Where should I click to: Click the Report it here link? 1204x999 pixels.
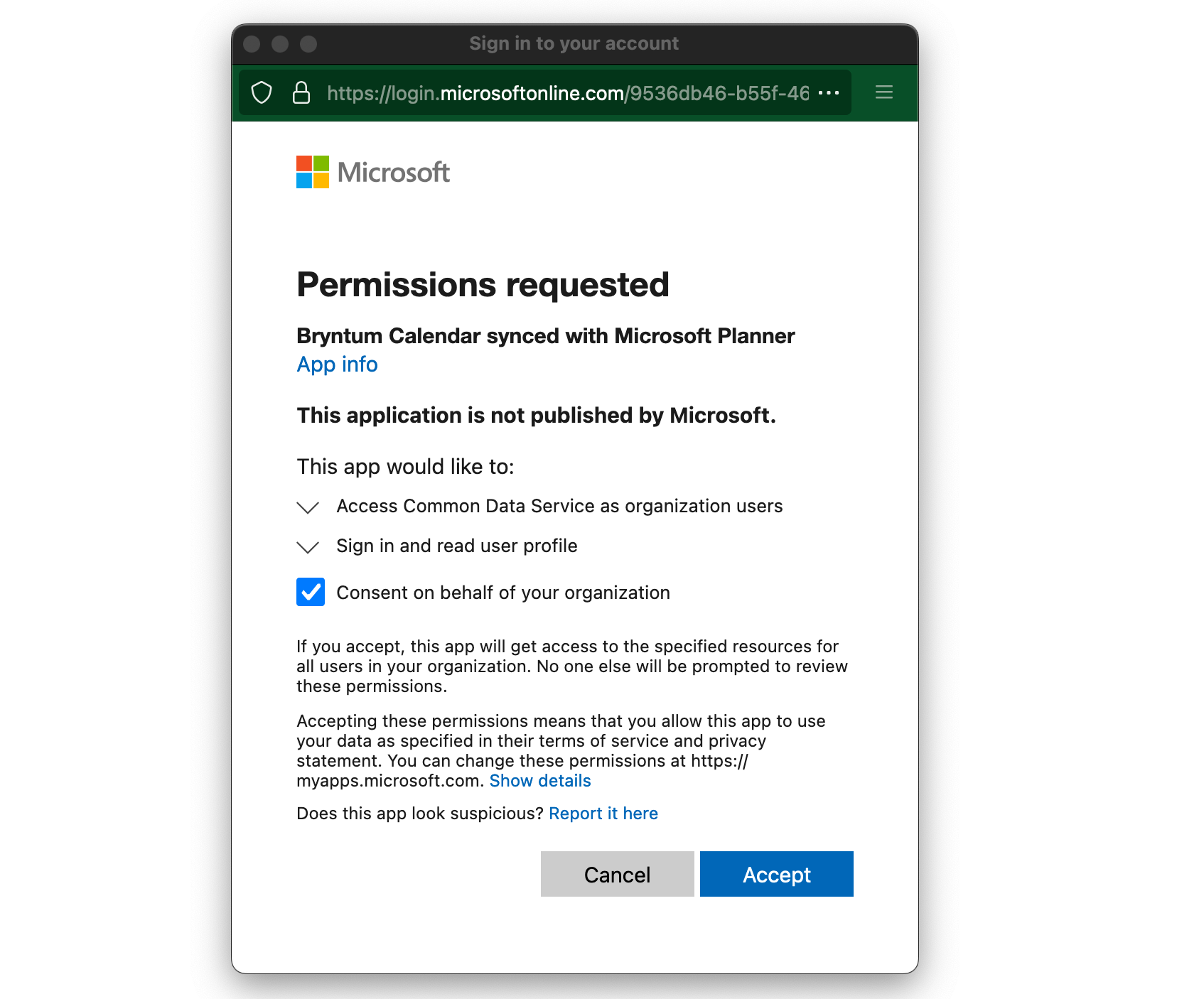[x=603, y=814]
